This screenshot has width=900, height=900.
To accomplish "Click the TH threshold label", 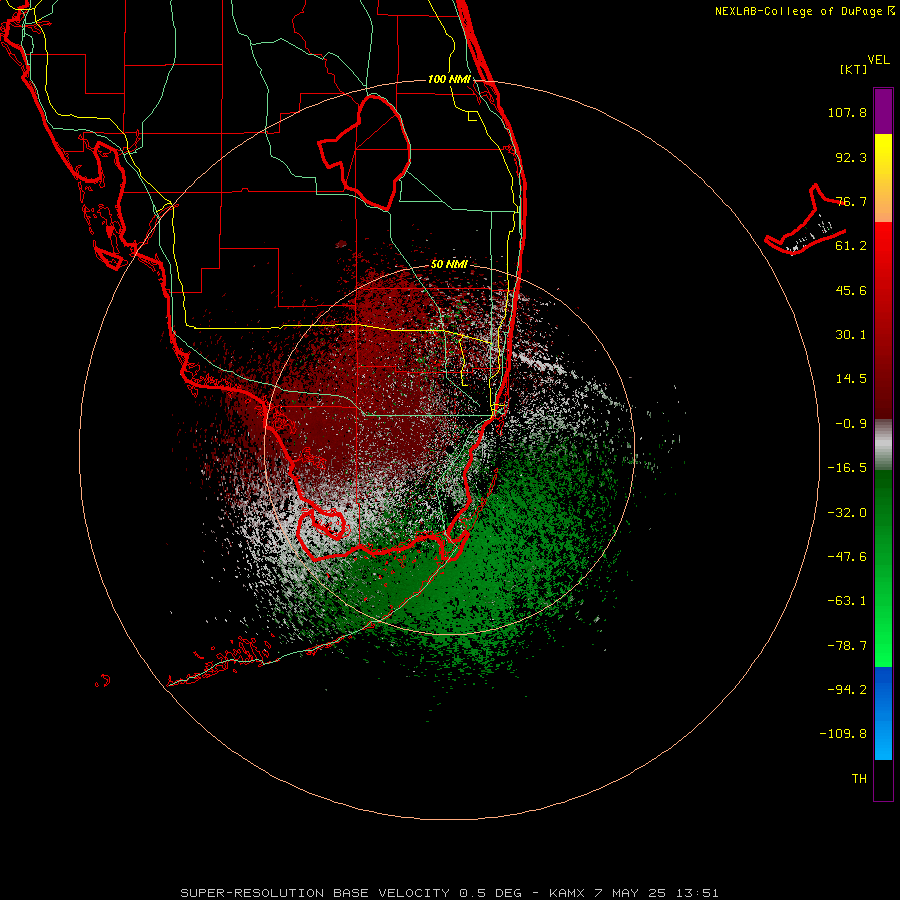I will point(859,779).
